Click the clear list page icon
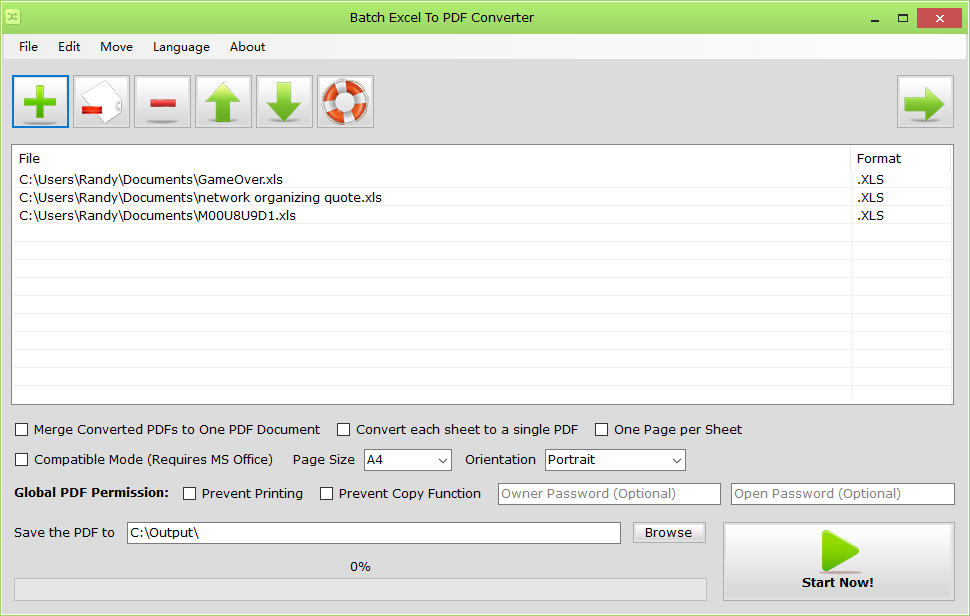Image resolution: width=970 pixels, height=616 pixels. click(x=101, y=101)
